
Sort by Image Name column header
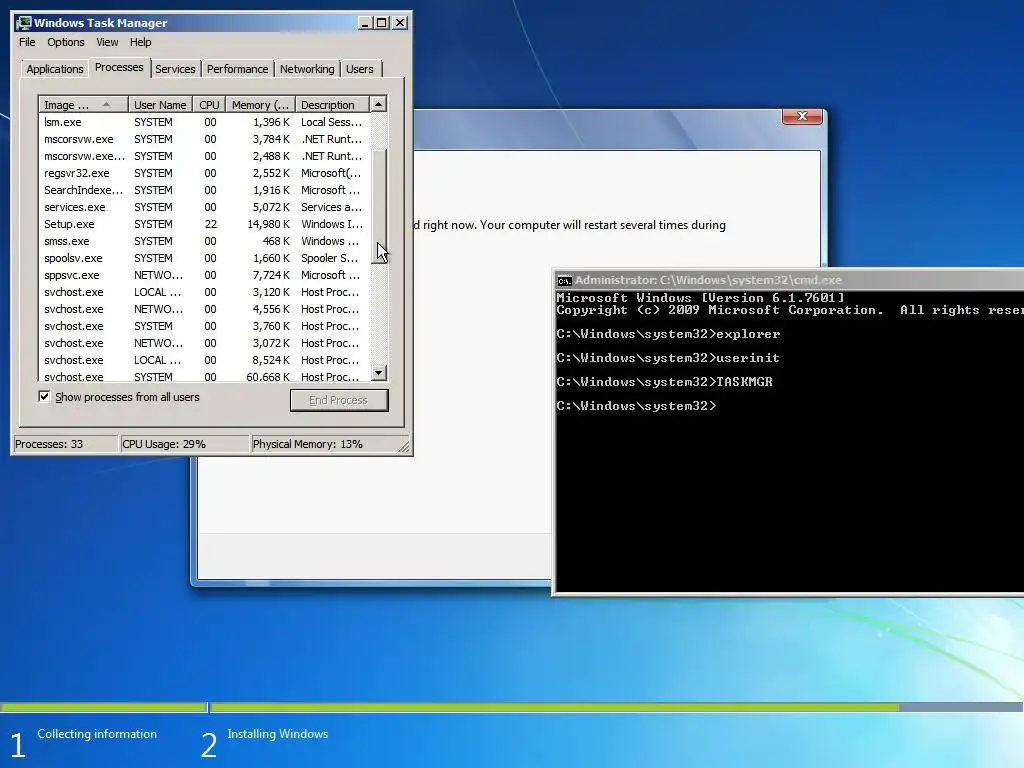coord(83,104)
